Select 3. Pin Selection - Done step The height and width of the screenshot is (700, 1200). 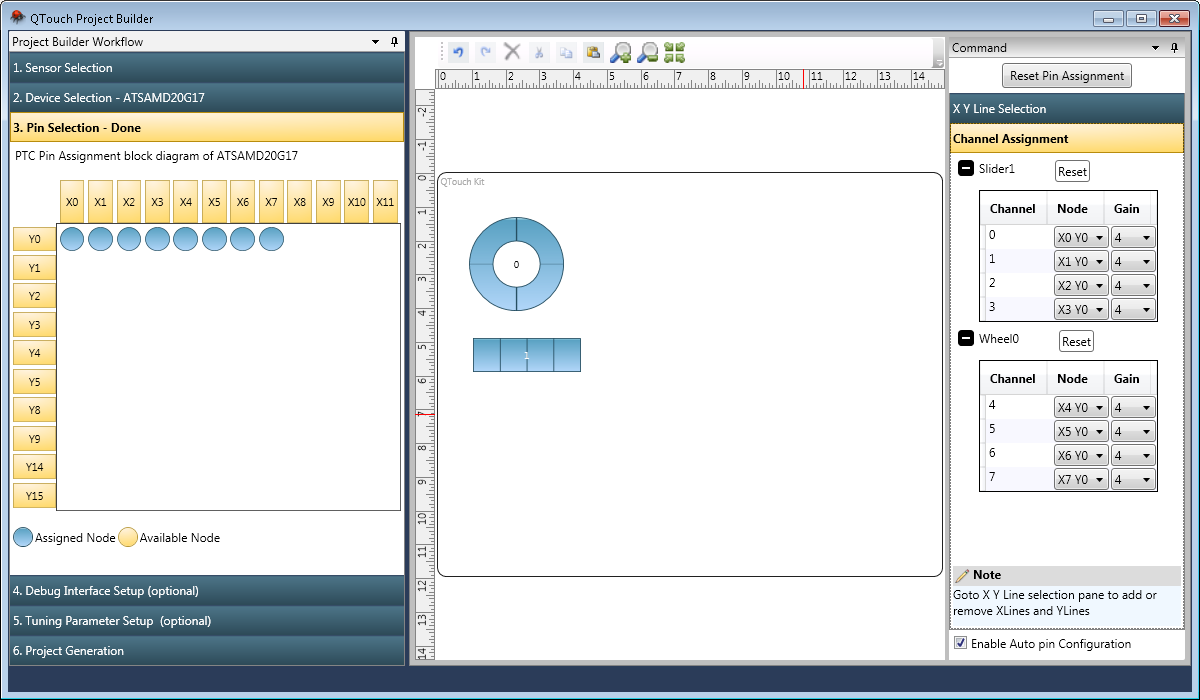coord(206,128)
